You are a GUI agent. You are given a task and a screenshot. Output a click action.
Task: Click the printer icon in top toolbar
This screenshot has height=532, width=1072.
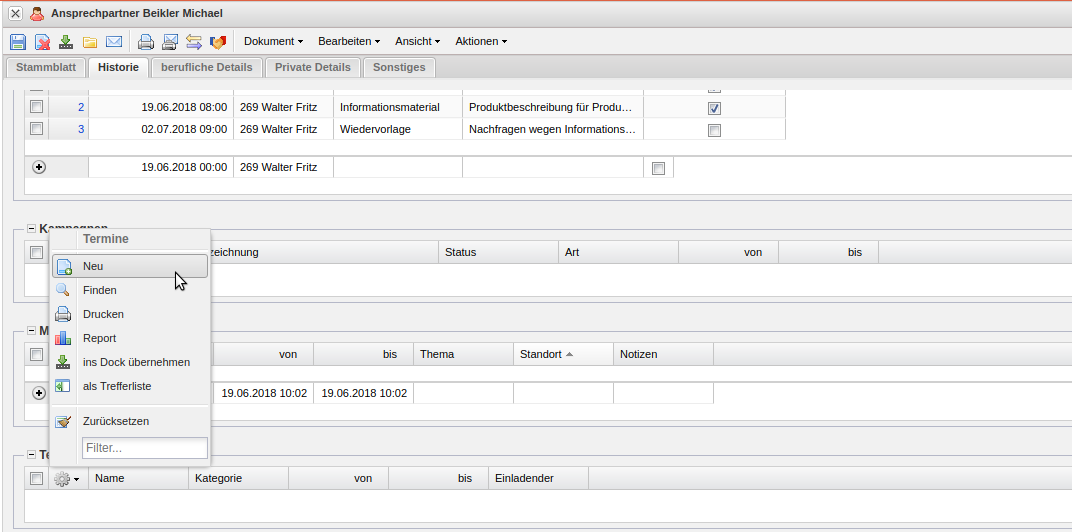click(146, 42)
